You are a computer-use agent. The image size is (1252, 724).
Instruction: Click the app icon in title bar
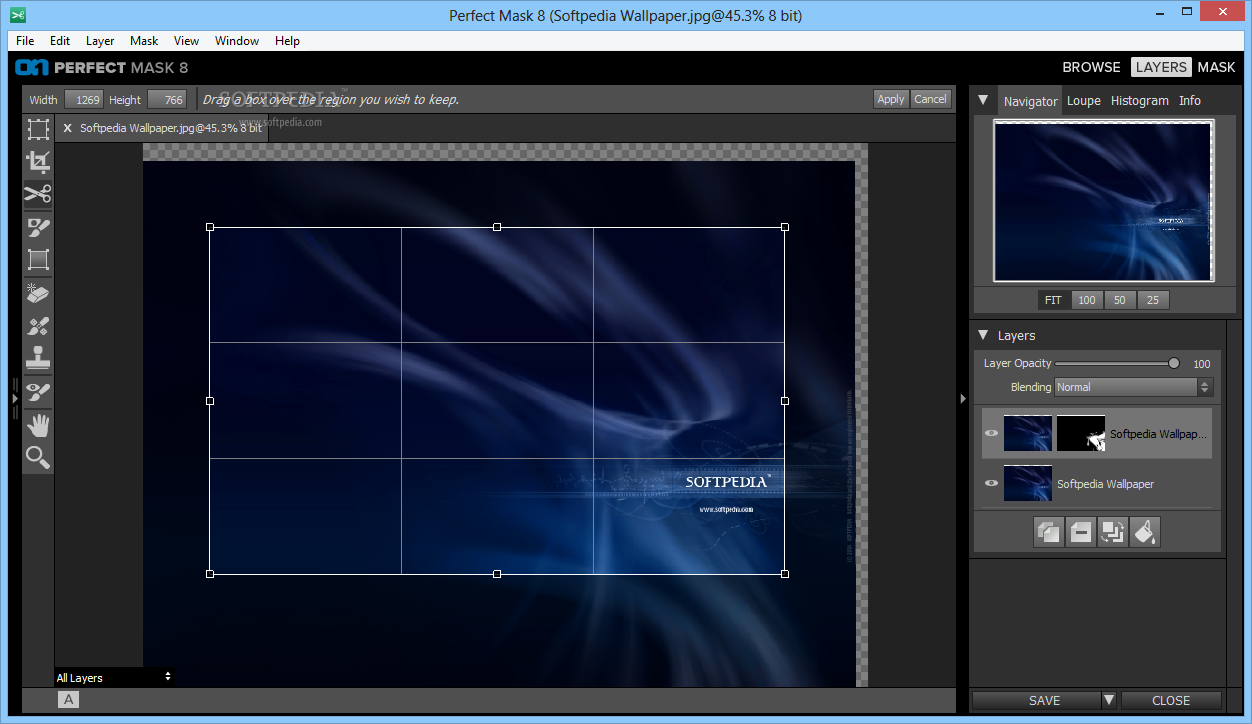[17, 15]
